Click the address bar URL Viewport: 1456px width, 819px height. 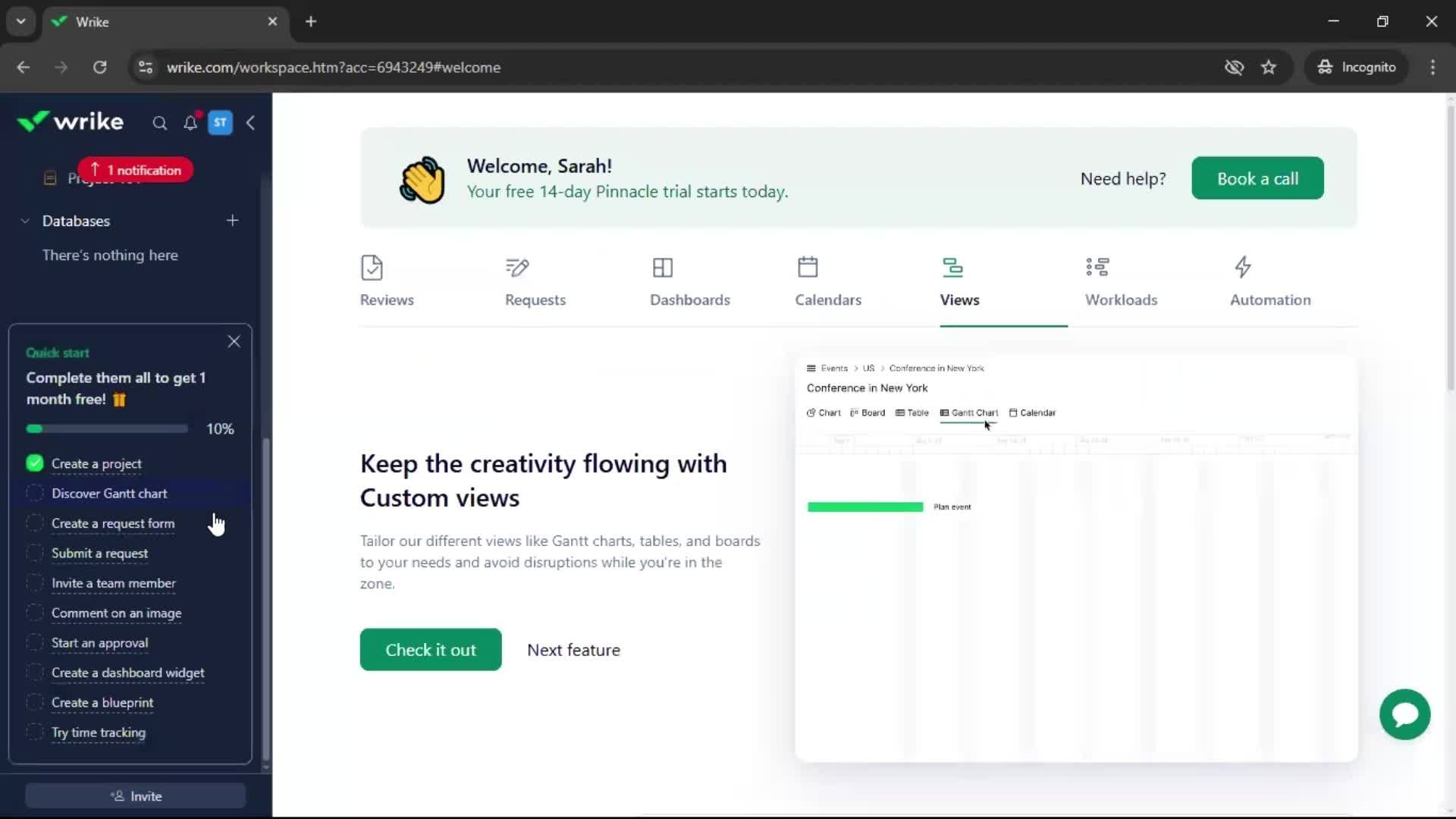coord(334,67)
